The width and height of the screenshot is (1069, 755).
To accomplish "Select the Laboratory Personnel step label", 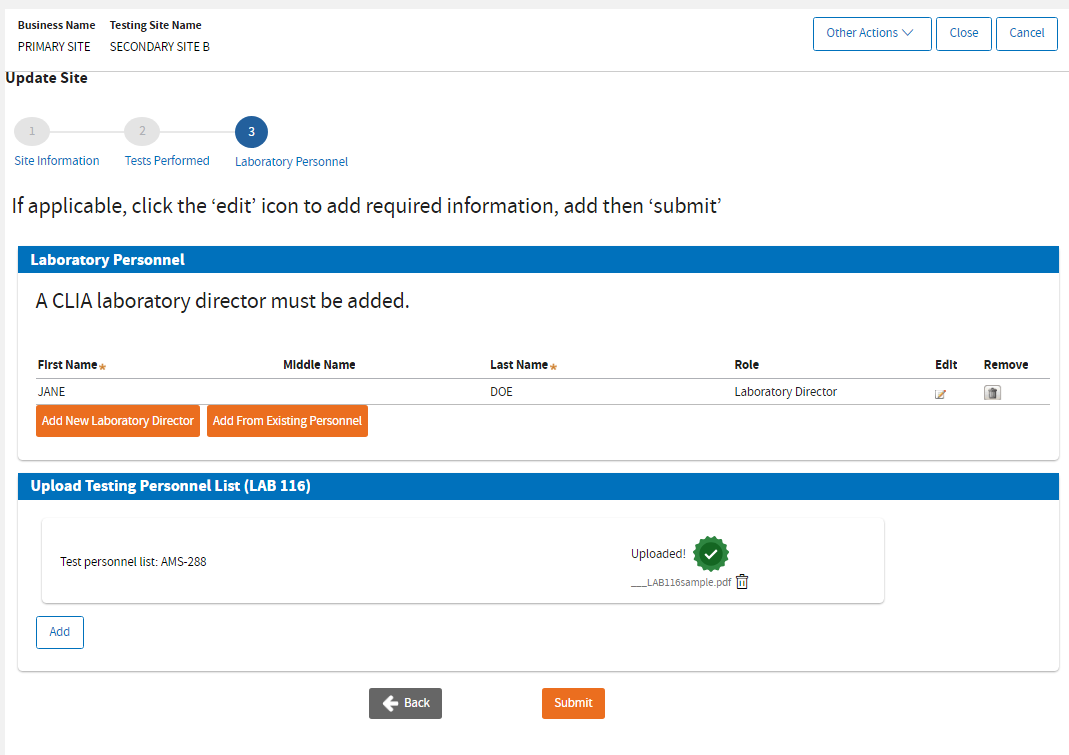I will (291, 162).
